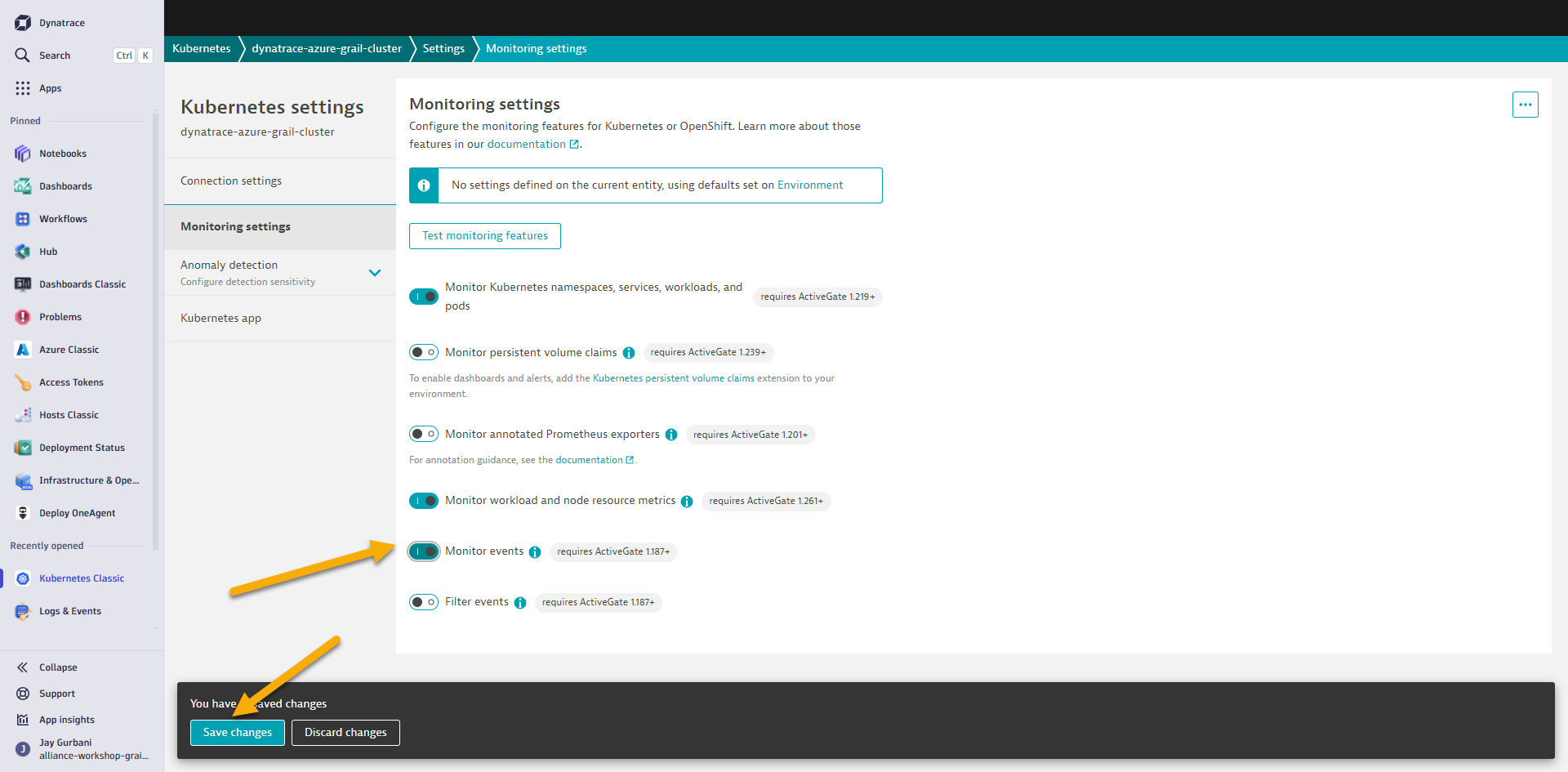
Task: Click info icon beside Monitor events
Action: click(535, 552)
